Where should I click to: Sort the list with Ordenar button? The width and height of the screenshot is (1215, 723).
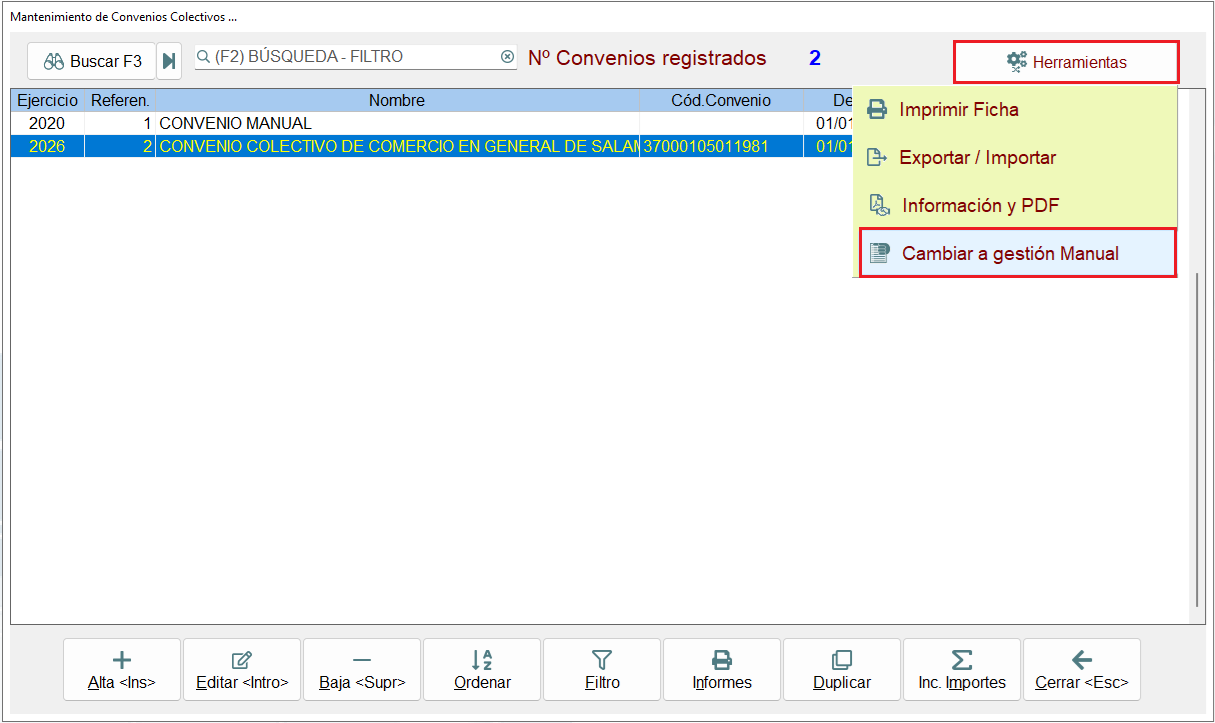[x=482, y=670]
